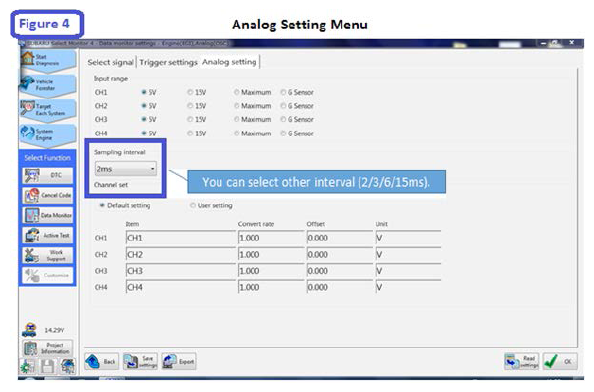Open Vehicle Forester step icon
The height and width of the screenshot is (392, 594).
coord(27,83)
